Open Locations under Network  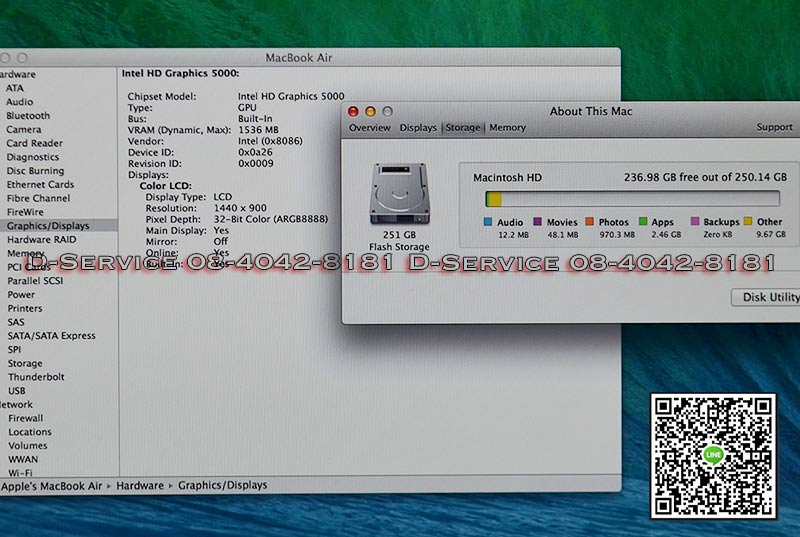pos(30,432)
